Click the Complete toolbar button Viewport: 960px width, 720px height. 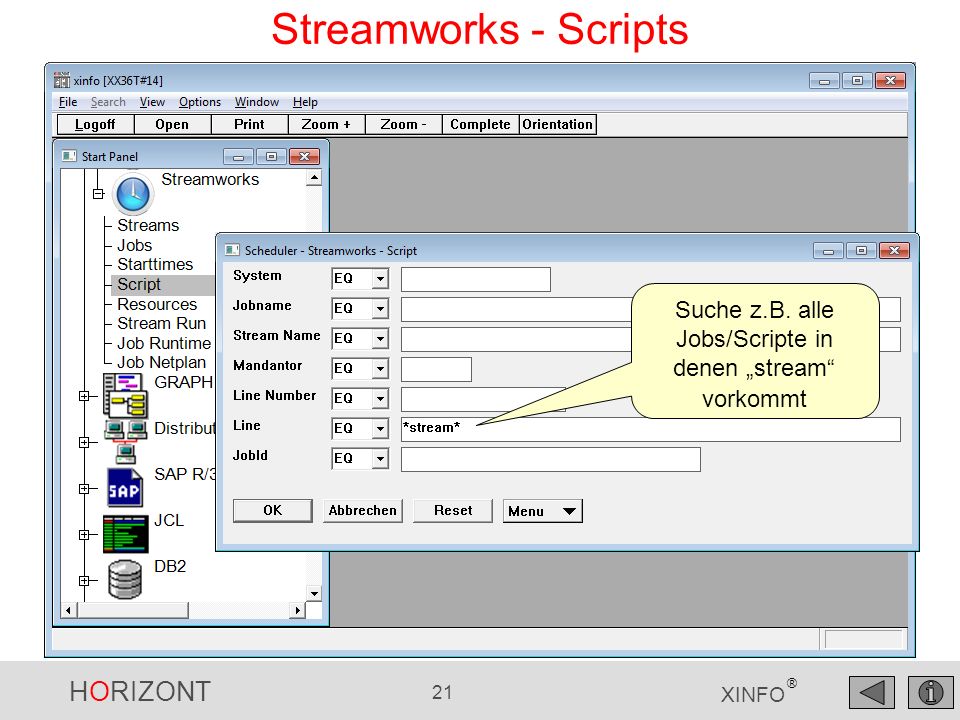coord(481,124)
